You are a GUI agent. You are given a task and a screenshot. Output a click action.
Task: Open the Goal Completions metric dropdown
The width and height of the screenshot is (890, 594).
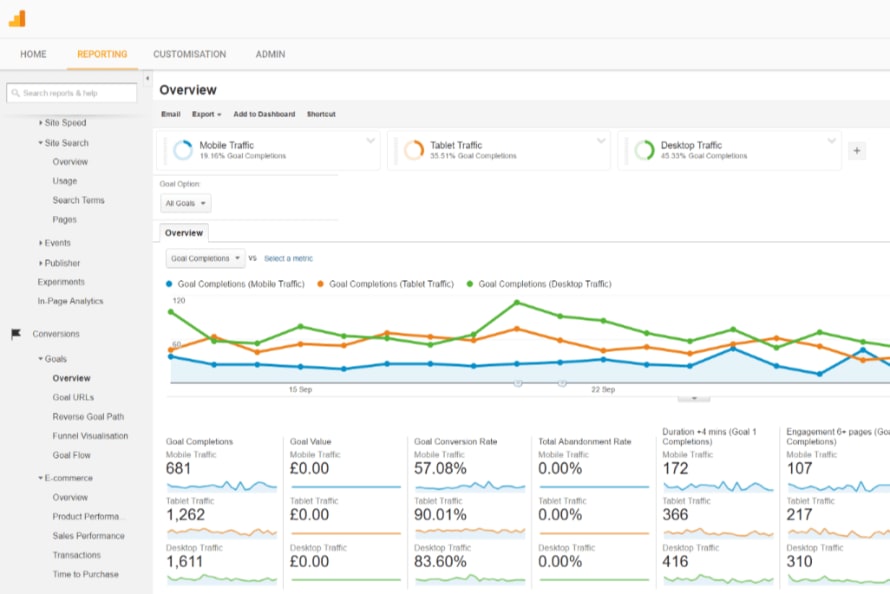point(205,258)
